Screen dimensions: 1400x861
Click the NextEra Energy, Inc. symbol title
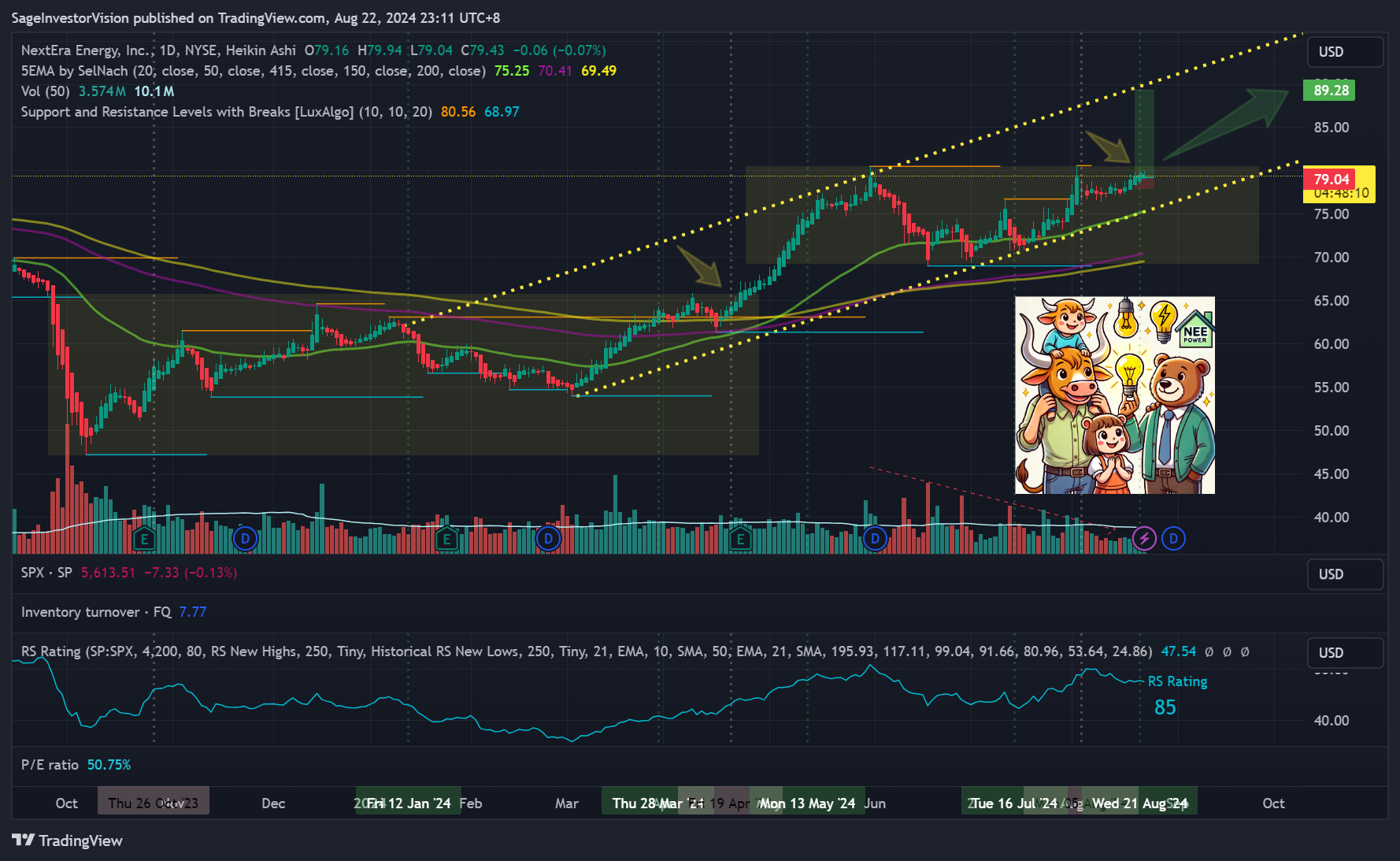tap(86, 50)
